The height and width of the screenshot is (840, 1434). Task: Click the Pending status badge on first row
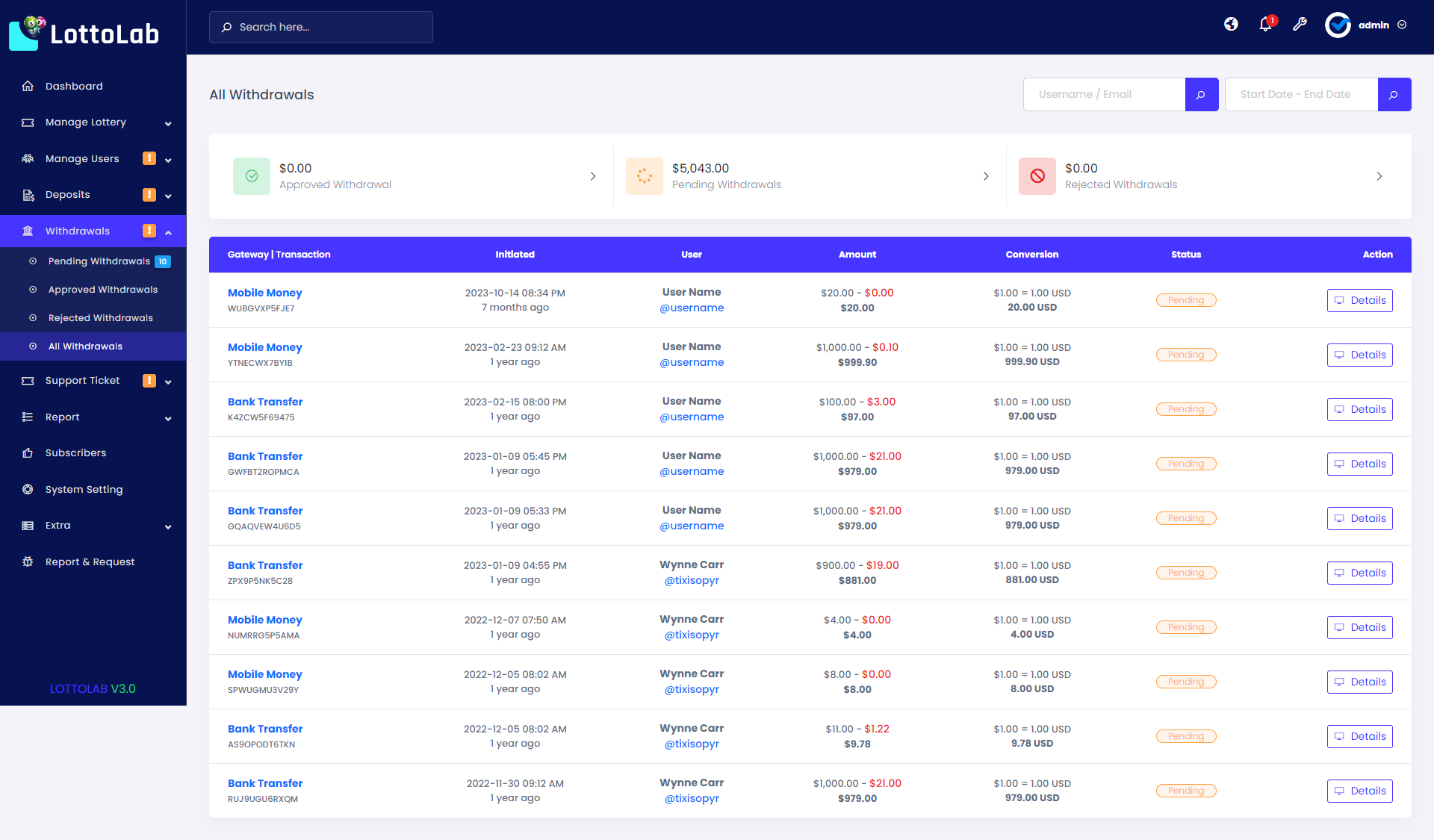1186,299
